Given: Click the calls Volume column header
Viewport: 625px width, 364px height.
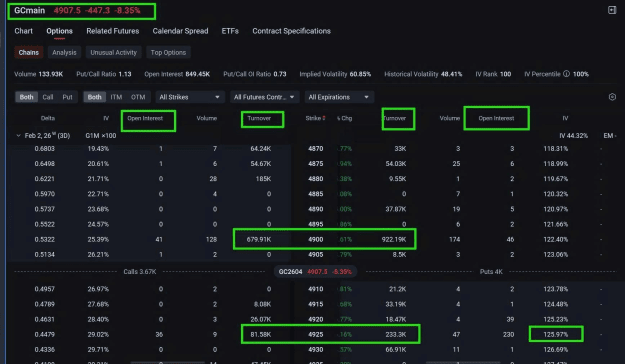Looking at the screenshot, I should point(207,118).
